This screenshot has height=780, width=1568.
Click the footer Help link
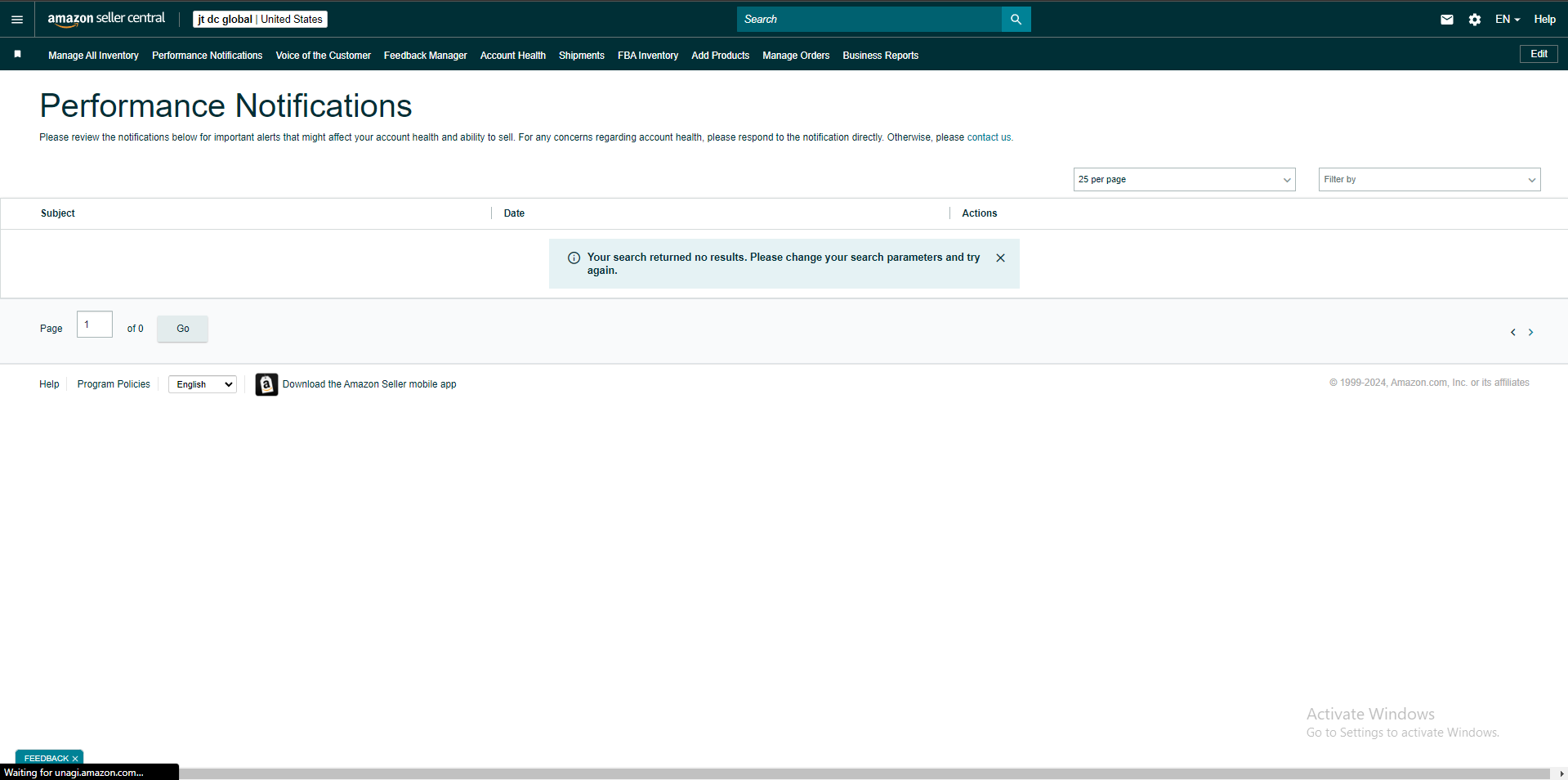49,384
